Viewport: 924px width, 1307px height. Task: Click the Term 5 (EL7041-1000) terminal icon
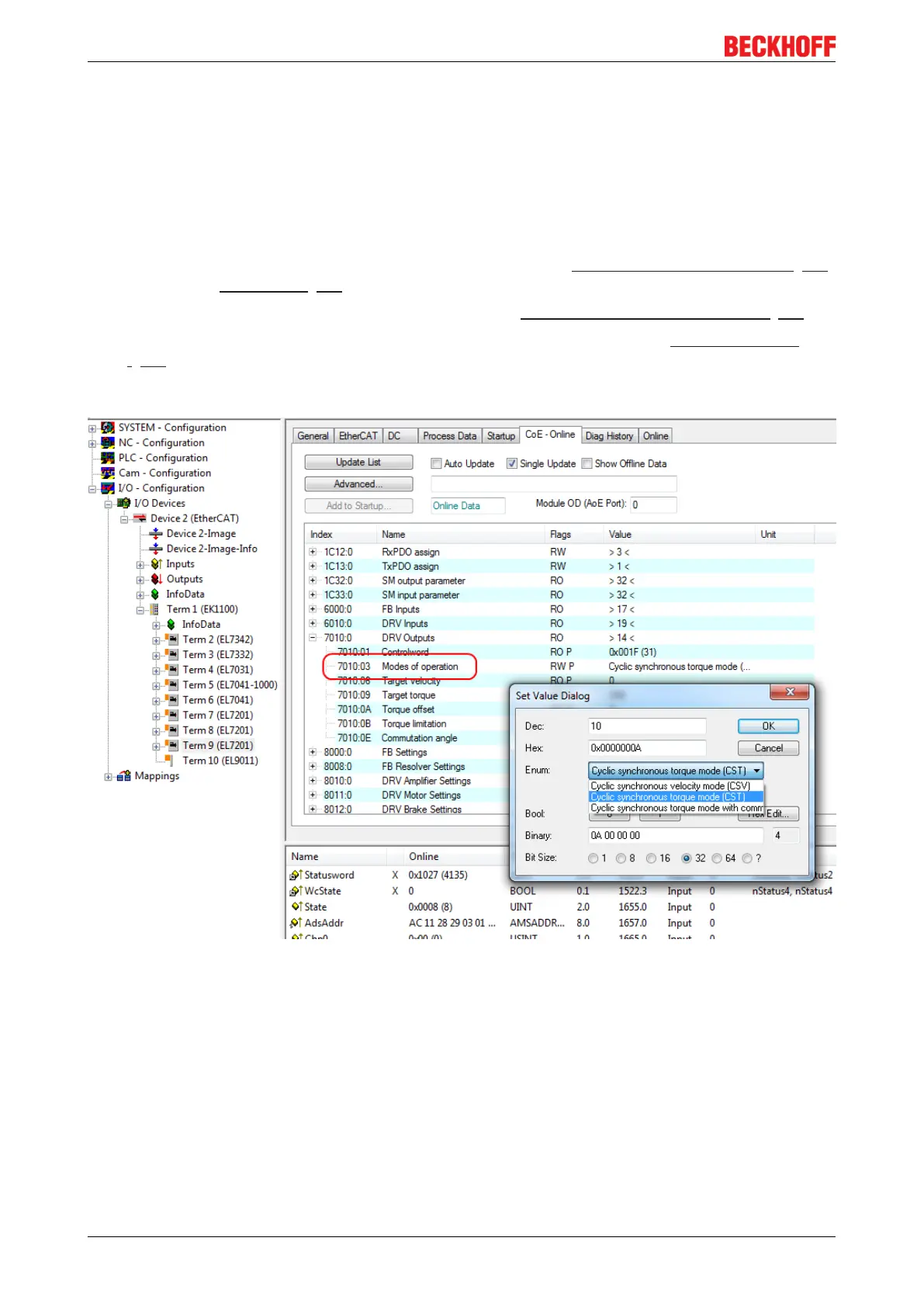pos(171,685)
